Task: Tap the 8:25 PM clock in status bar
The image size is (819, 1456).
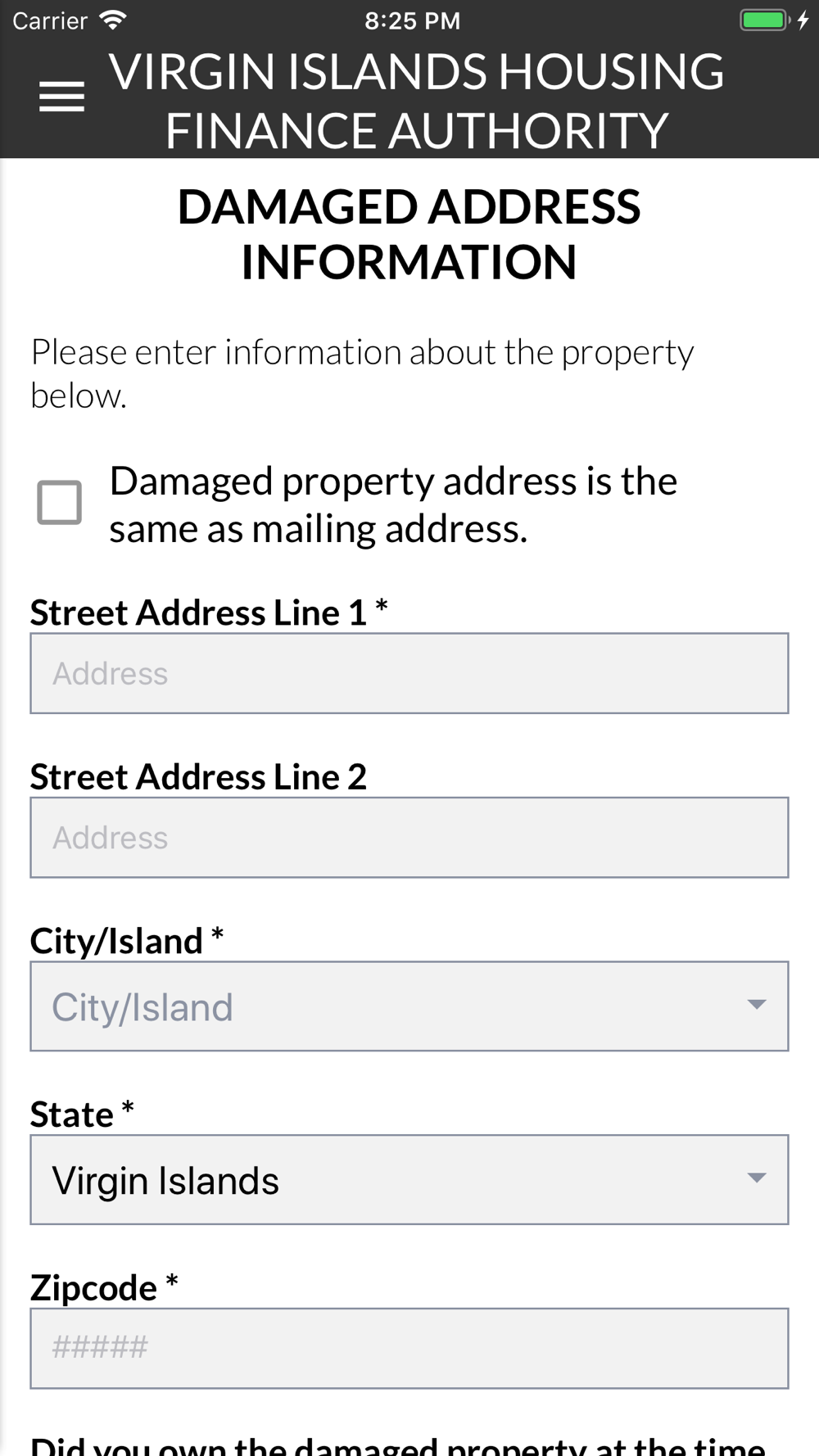Action: click(413, 20)
